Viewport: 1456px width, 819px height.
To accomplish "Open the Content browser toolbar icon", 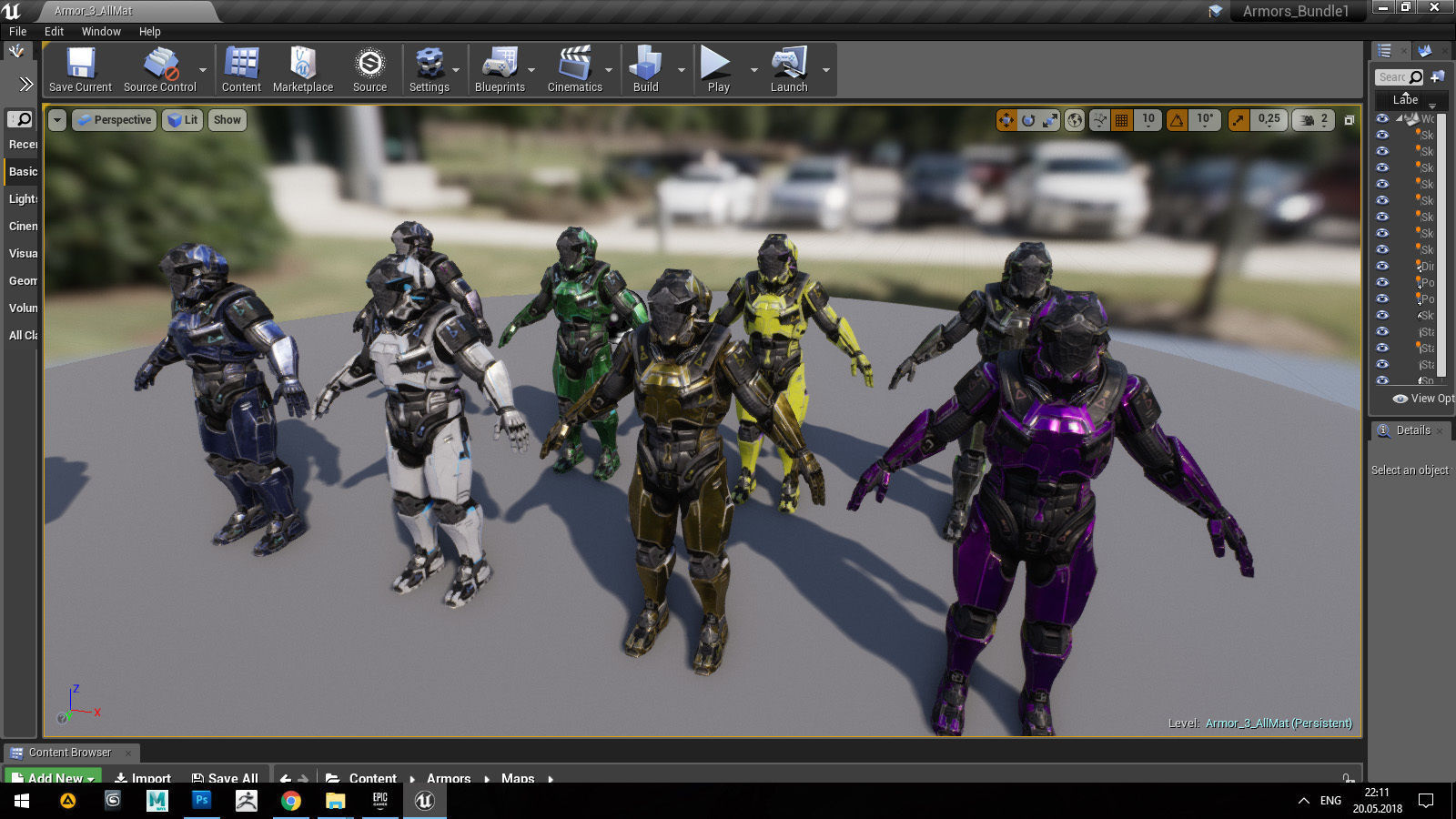I will pyautogui.click(x=241, y=64).
